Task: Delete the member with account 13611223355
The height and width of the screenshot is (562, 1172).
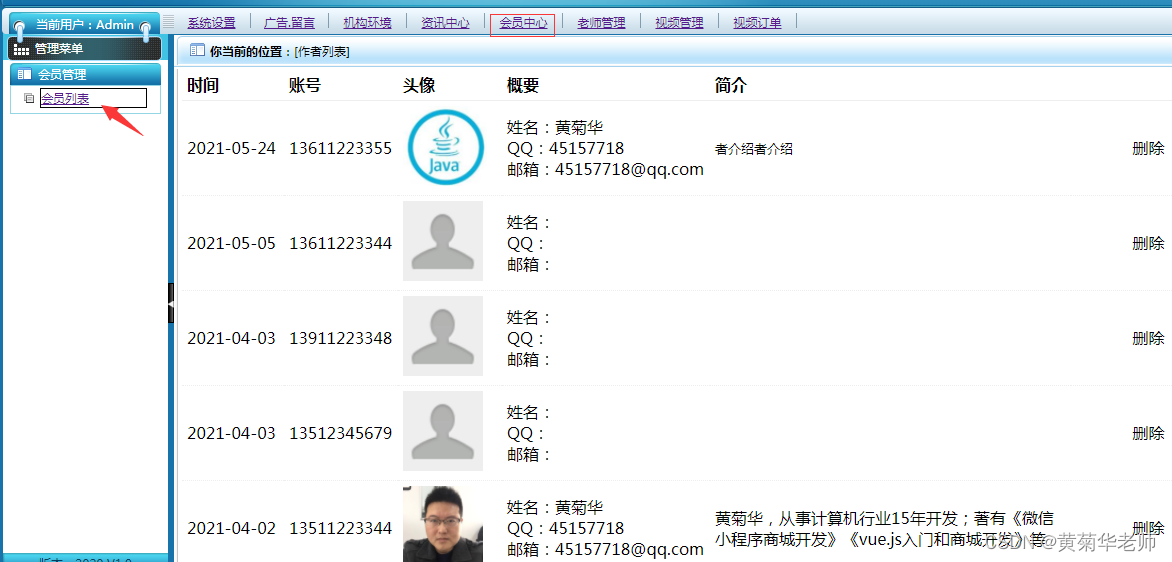Action: pos(1148,149)
